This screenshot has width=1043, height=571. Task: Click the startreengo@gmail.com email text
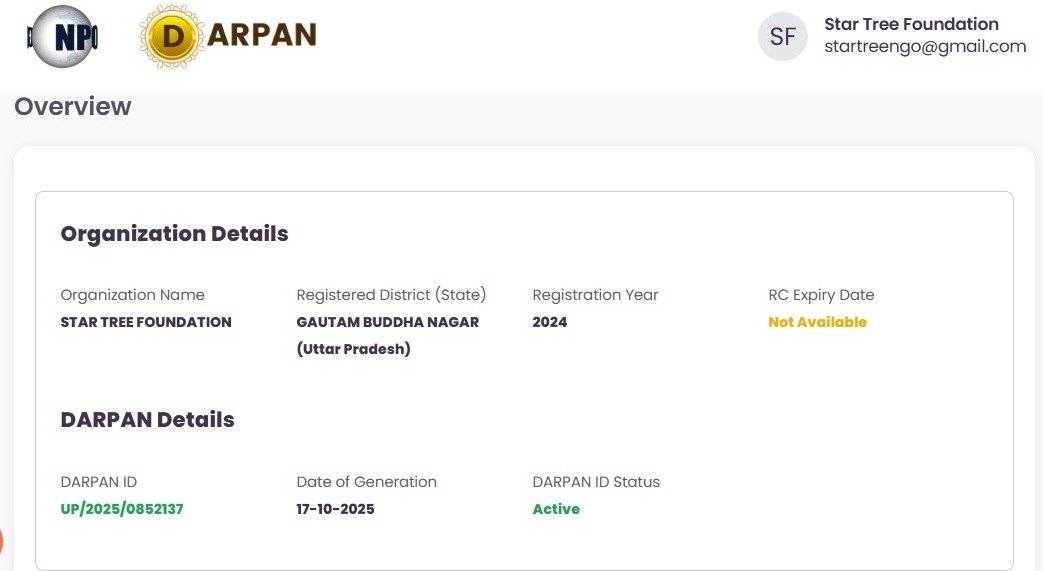(x=925, y=46)
